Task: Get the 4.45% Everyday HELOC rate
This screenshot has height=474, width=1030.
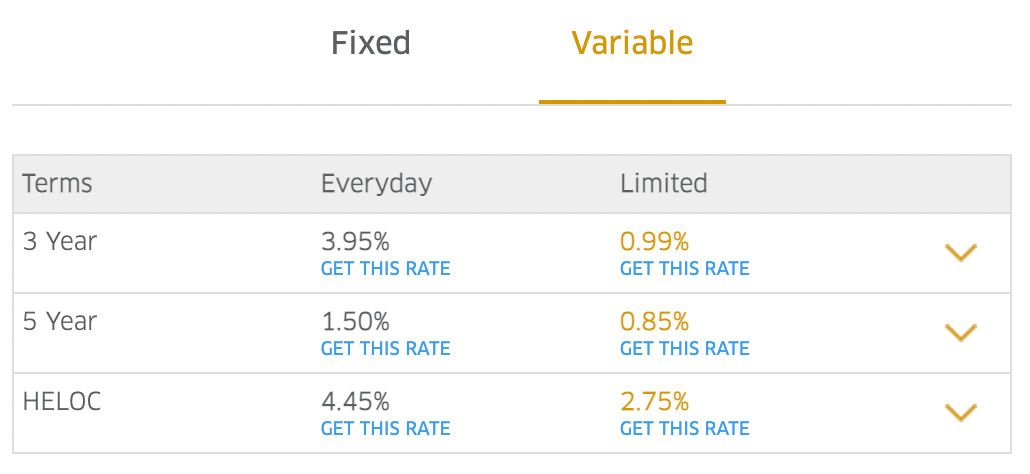Action: pos(385,428)
